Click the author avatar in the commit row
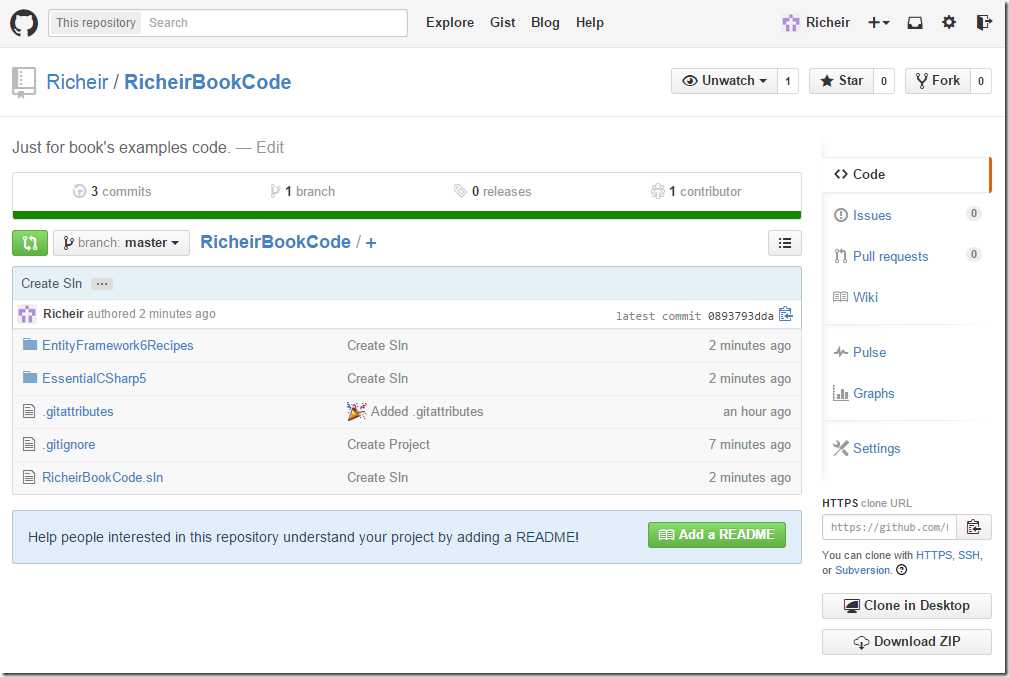 27,314
